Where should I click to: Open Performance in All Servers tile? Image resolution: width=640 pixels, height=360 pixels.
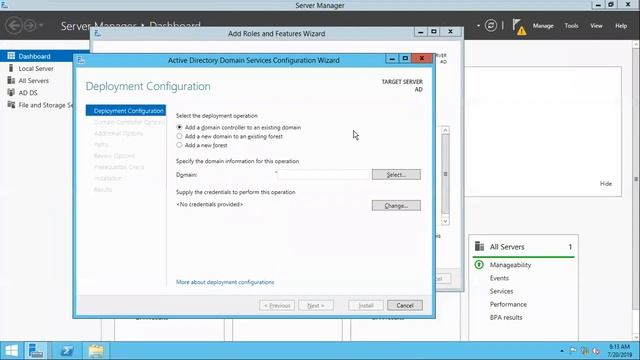click(x=508, y=304)
